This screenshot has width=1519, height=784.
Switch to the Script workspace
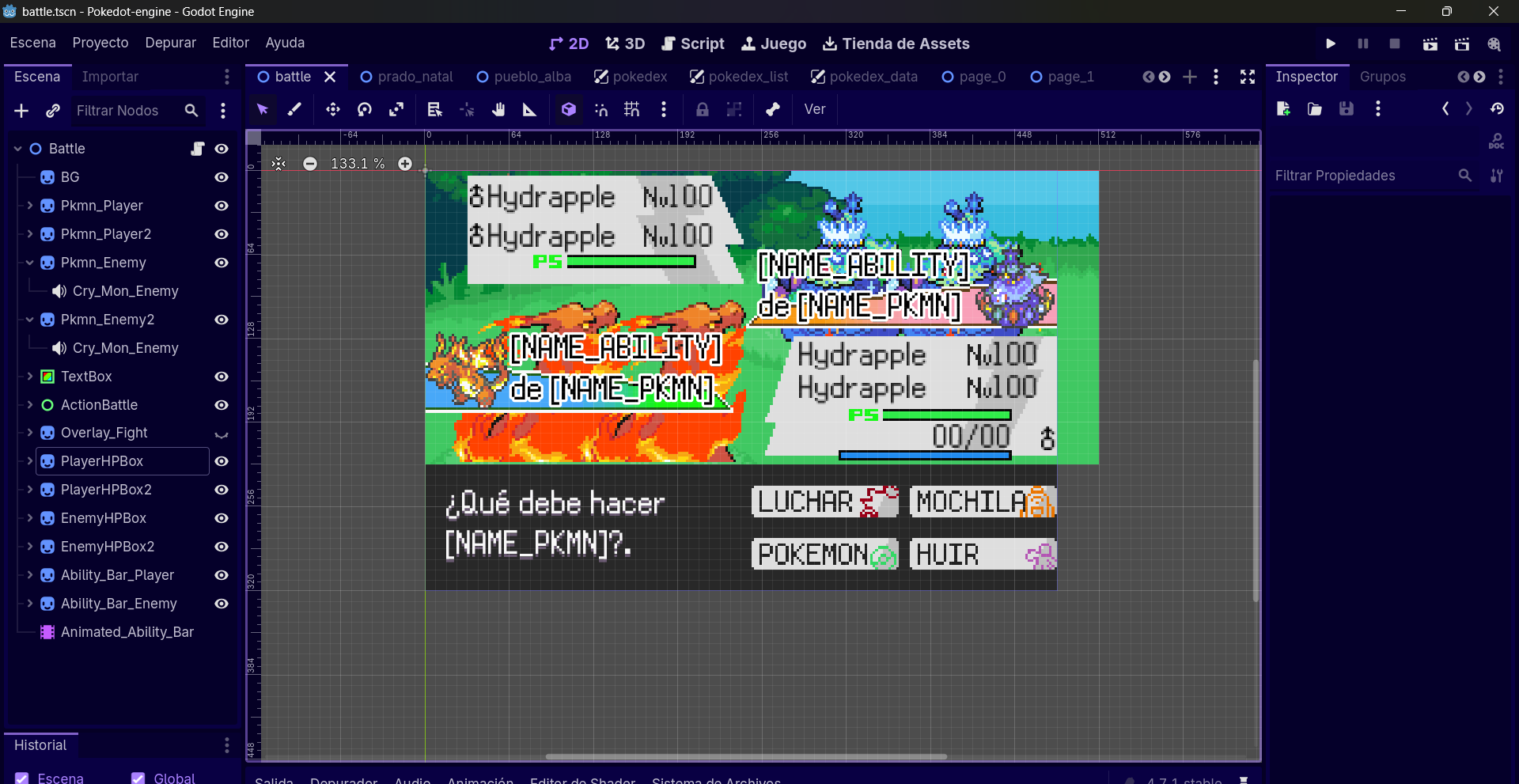coord(693,44)
